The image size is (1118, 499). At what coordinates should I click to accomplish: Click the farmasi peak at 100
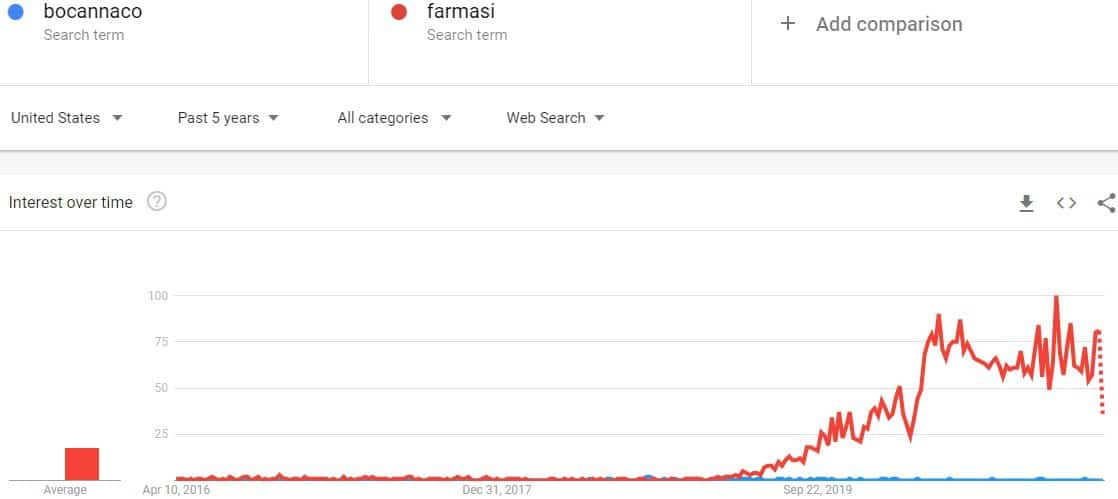click(1056, 297)
